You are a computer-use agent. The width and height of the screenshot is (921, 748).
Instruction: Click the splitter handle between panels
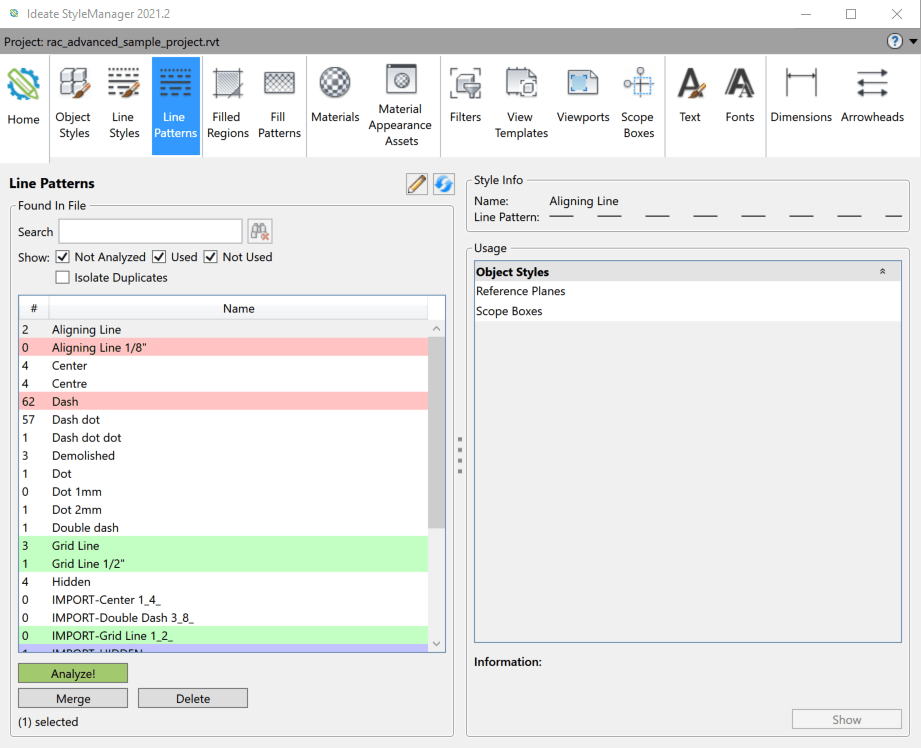coord(460,455)
